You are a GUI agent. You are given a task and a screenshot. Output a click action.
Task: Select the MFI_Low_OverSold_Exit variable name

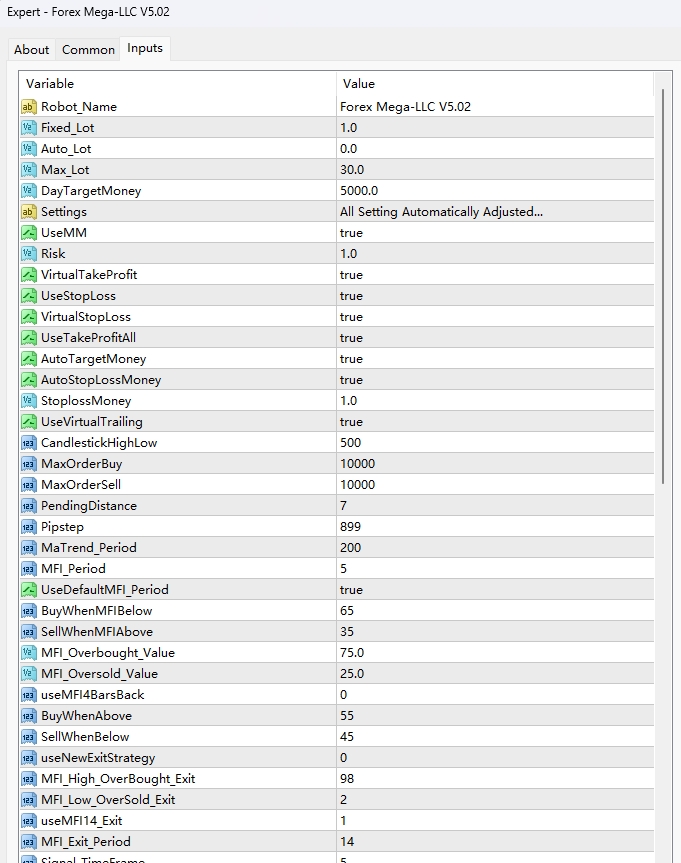[x=108, y=800]
